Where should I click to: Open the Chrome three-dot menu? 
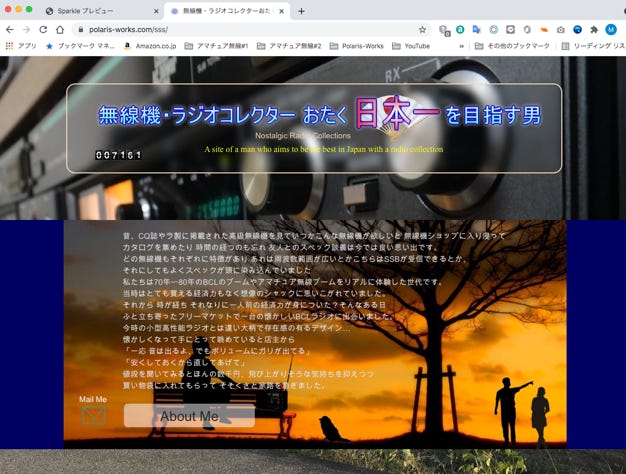[x=622, y=30]
